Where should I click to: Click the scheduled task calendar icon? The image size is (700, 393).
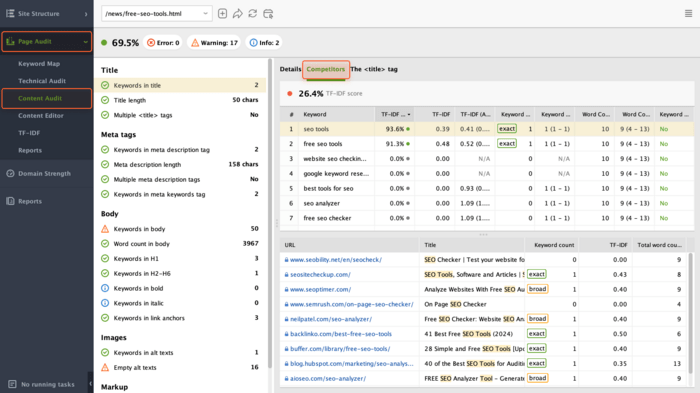pyautogui.click(x=268, y=14)
